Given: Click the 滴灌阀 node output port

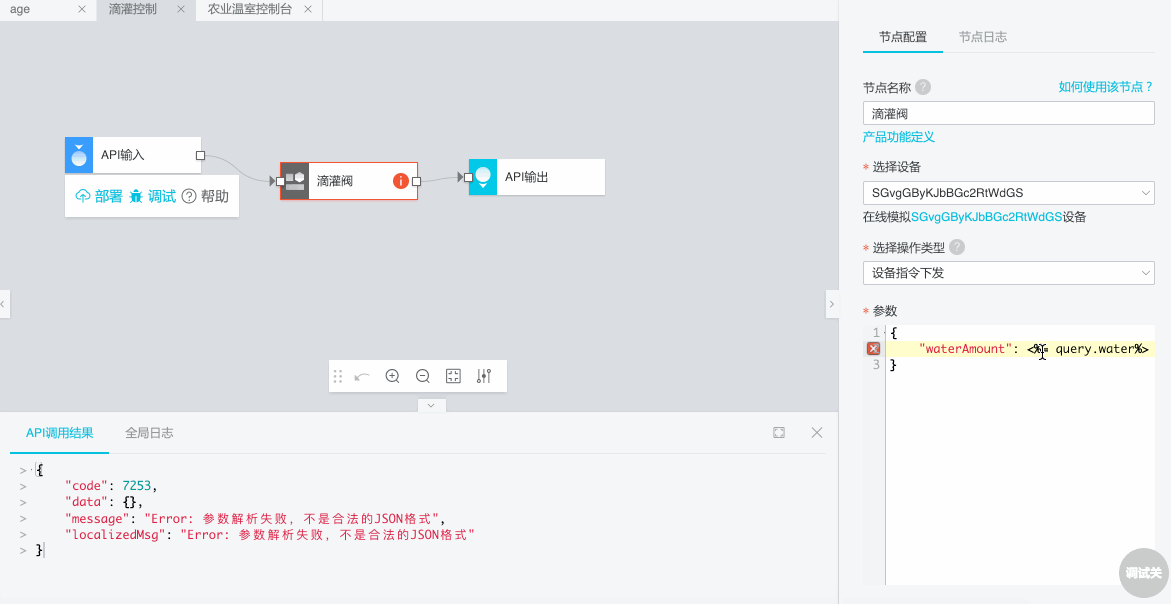Looking at the screenshot, I should coord(417,181).
